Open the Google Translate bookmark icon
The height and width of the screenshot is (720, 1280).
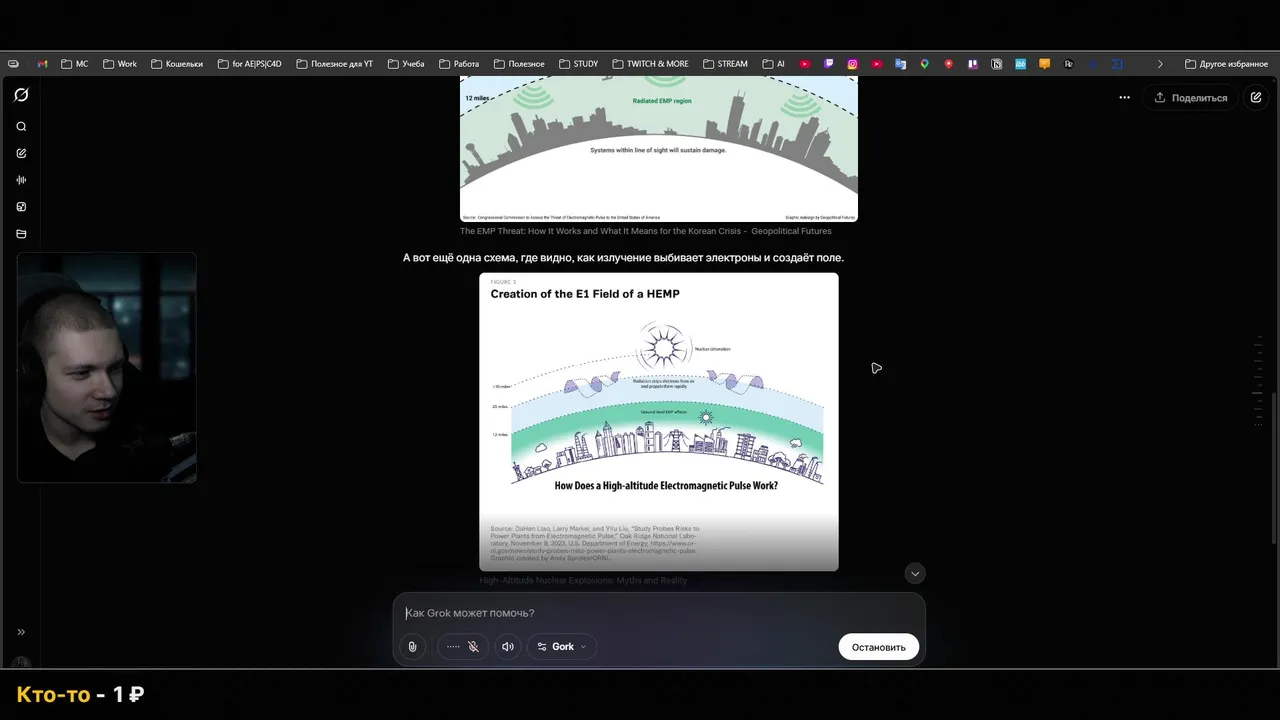click(901, 64)
